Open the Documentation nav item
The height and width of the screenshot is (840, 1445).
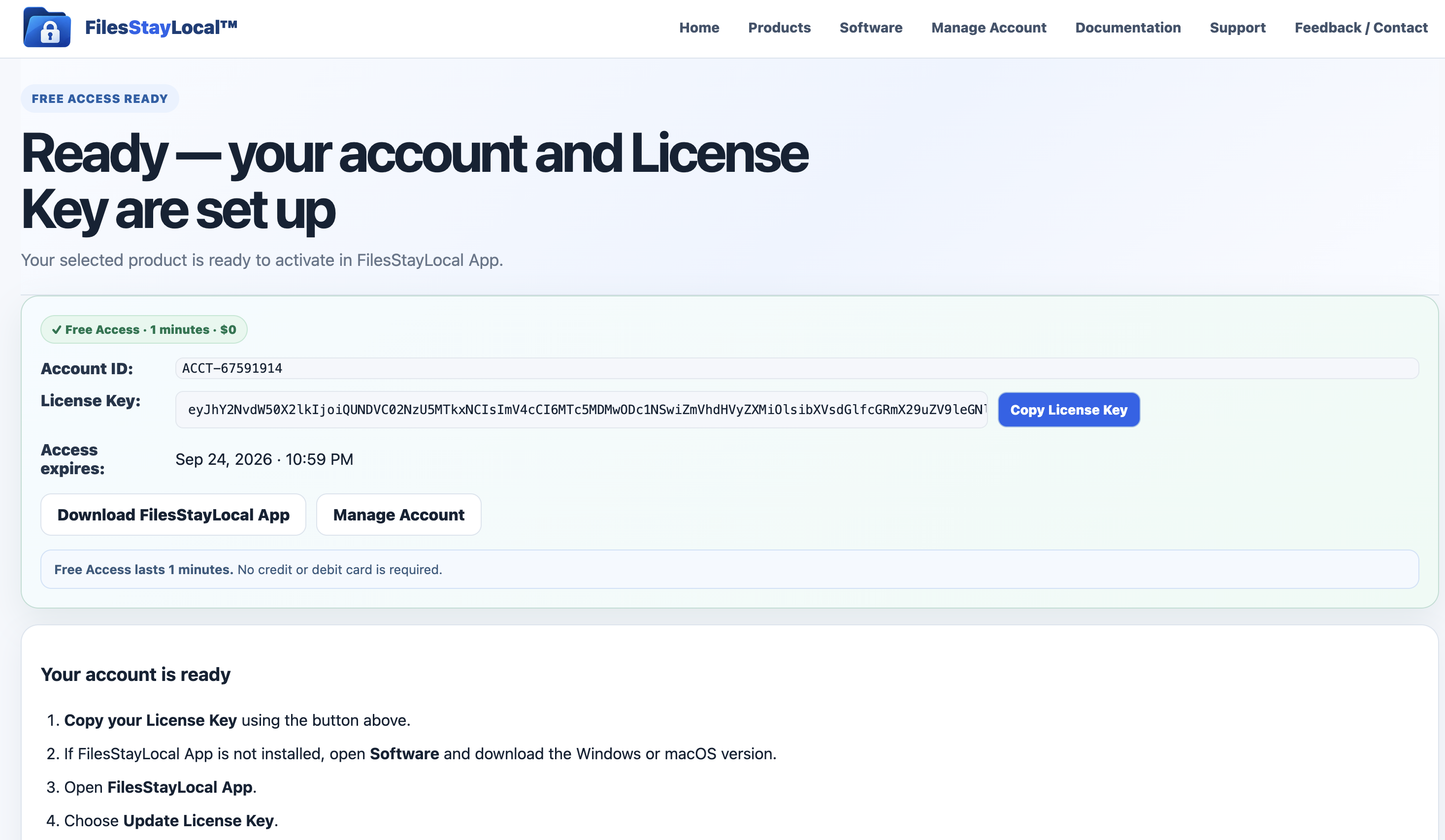click(x=1128, y=28)
